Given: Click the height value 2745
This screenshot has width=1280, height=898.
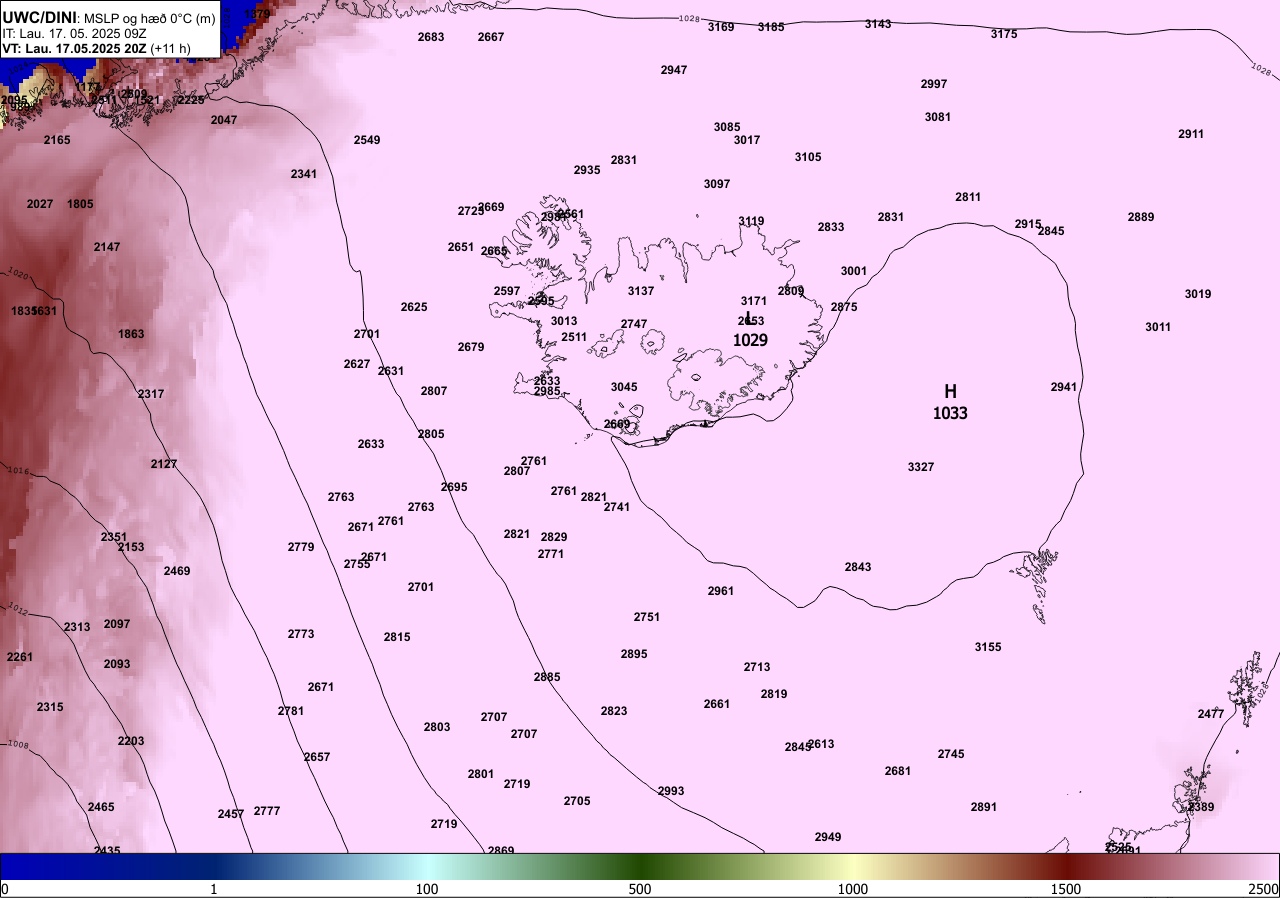Looking at the screenshot, I should click(951, 754).
